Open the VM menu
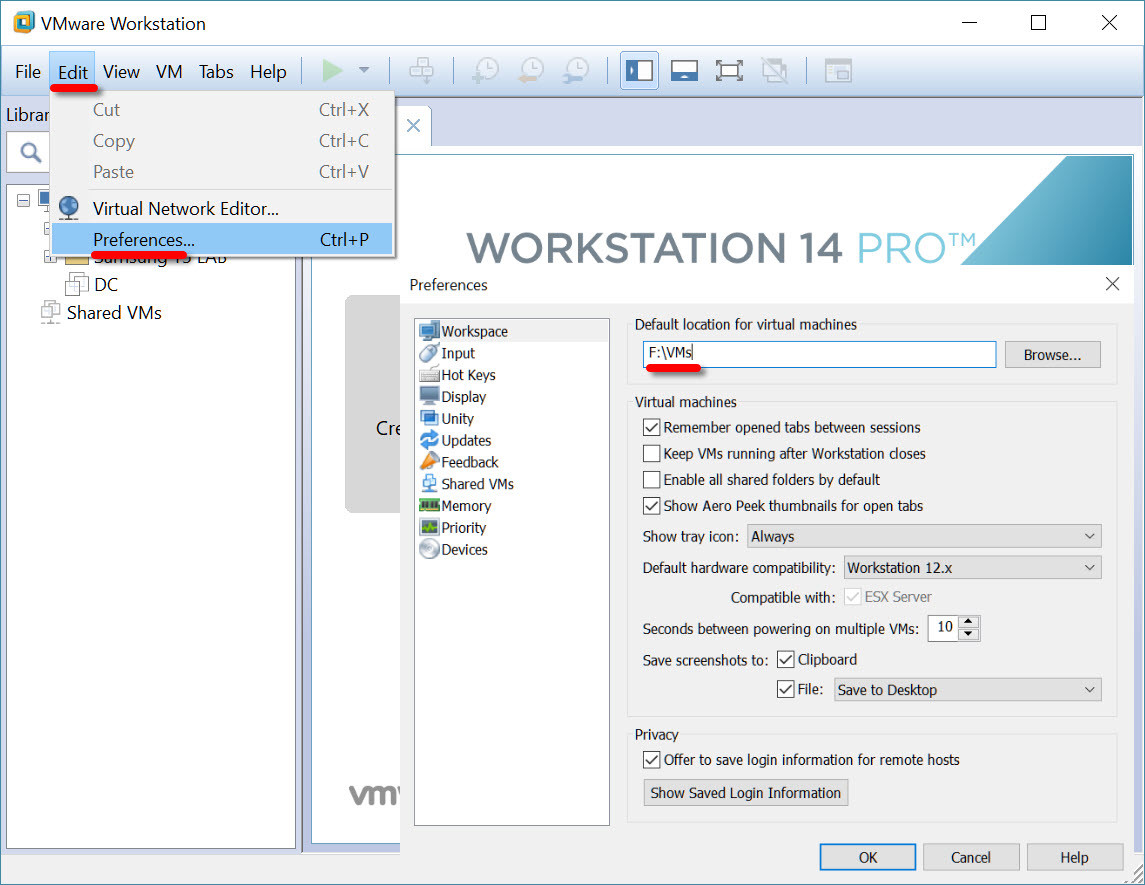 pyautogui.click(x=169, y=72)
